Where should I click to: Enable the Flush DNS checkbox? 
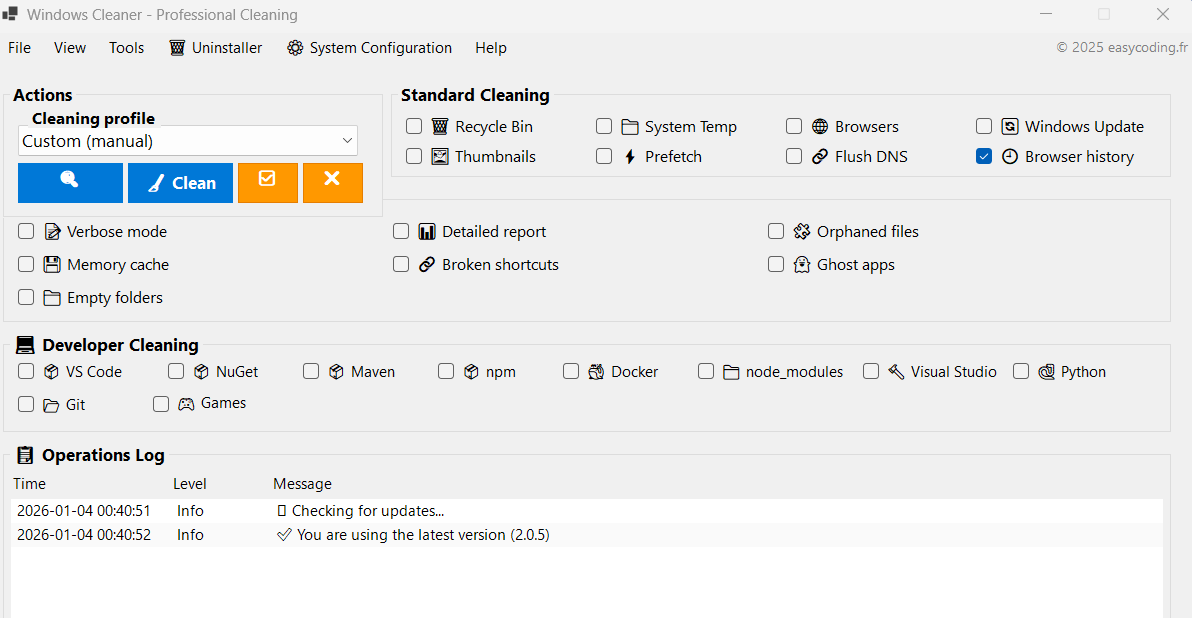tap(794, 157)
